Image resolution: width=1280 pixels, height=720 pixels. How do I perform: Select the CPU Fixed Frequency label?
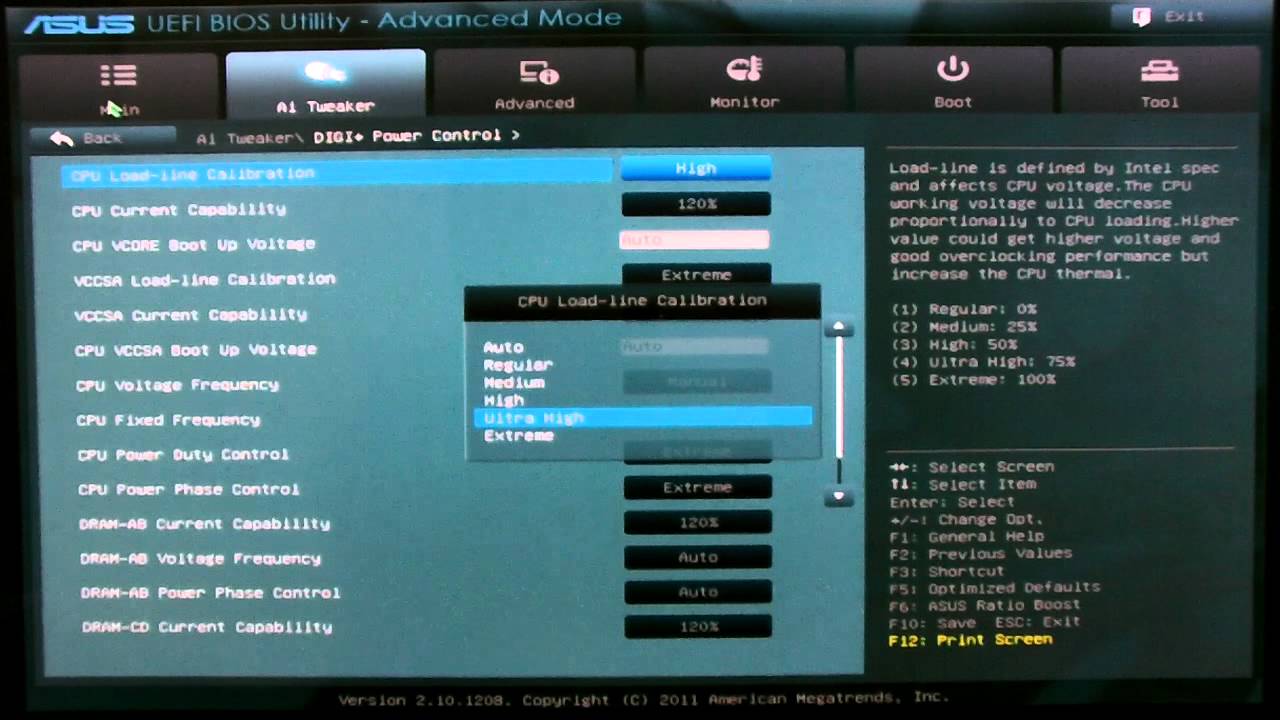pyautogui.click(x=168, y=419)
